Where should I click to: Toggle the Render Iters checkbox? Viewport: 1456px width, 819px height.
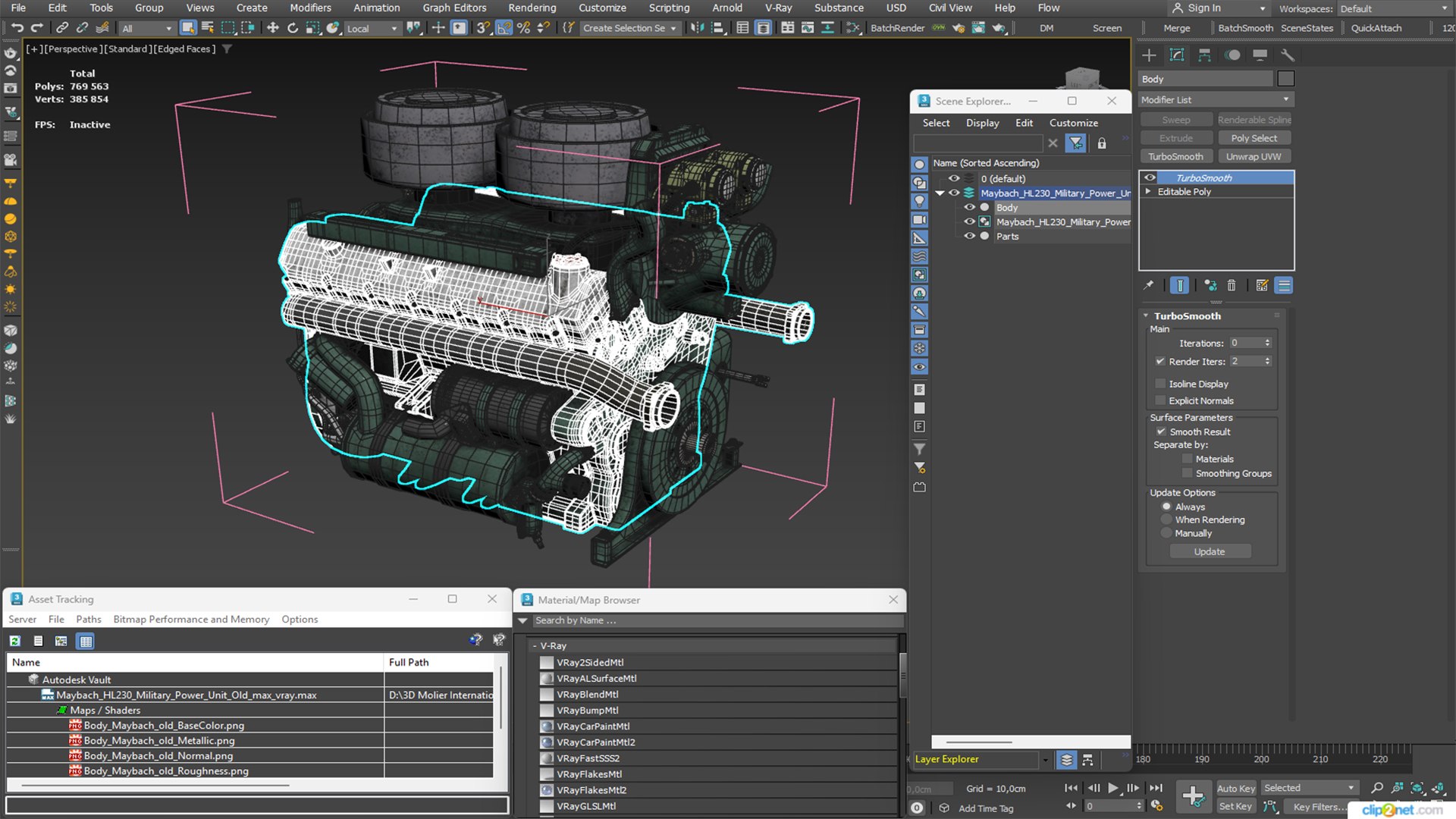click(x=1159, y=361)
